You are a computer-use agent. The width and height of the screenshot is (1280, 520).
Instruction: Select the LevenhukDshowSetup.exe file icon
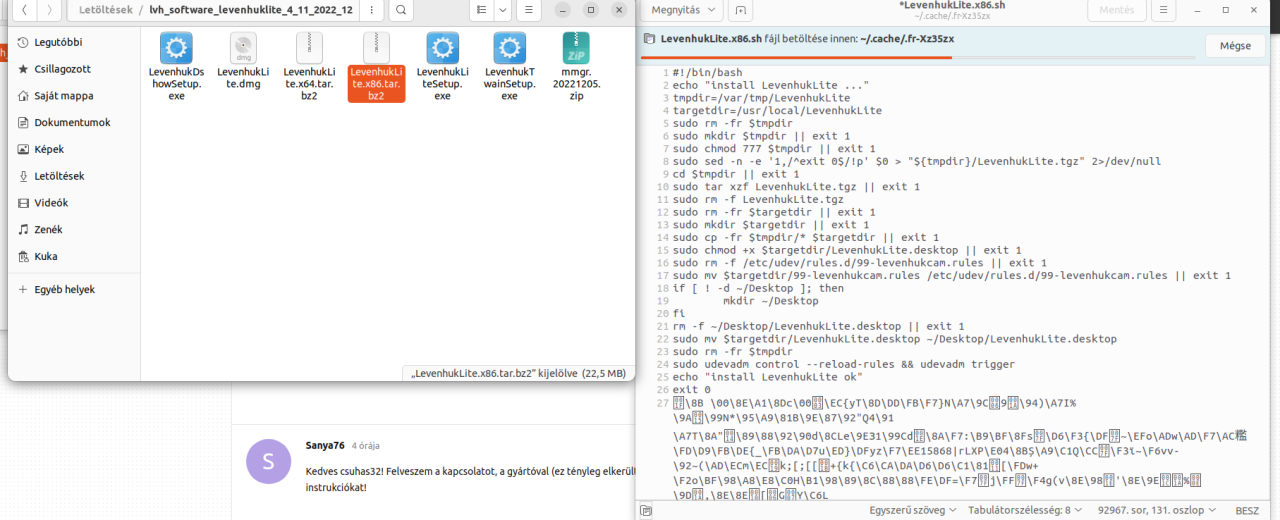[x=176, y=47]
